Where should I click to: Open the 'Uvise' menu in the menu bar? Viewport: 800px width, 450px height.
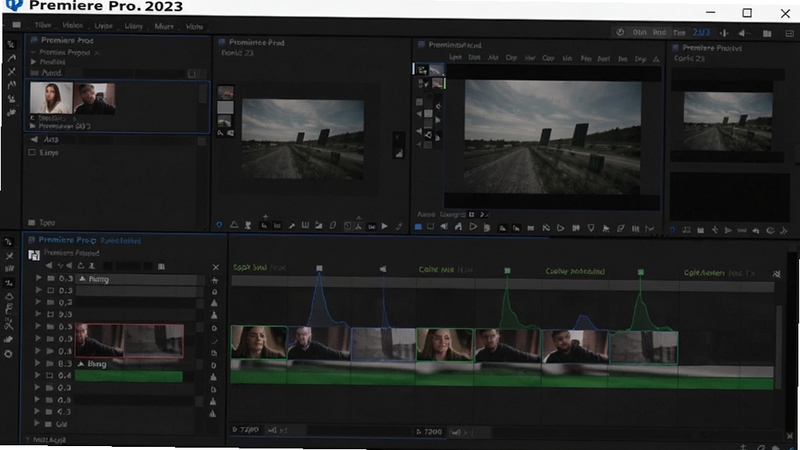pyautogui.click(x=104, y=26)
